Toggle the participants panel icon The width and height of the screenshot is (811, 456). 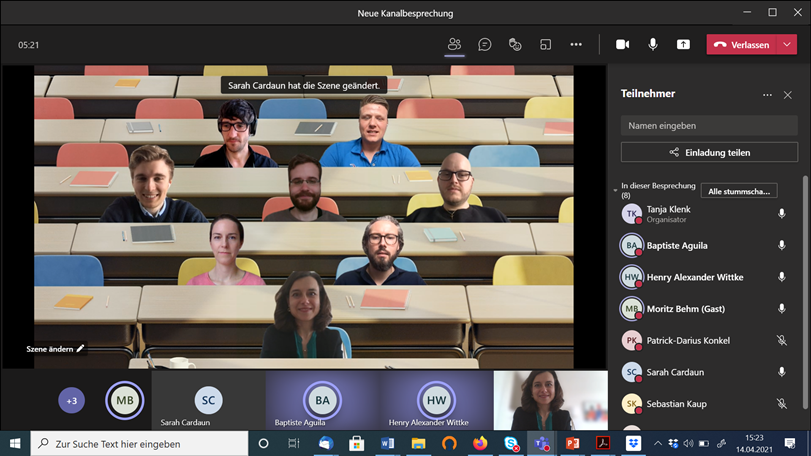click(454, 44)
